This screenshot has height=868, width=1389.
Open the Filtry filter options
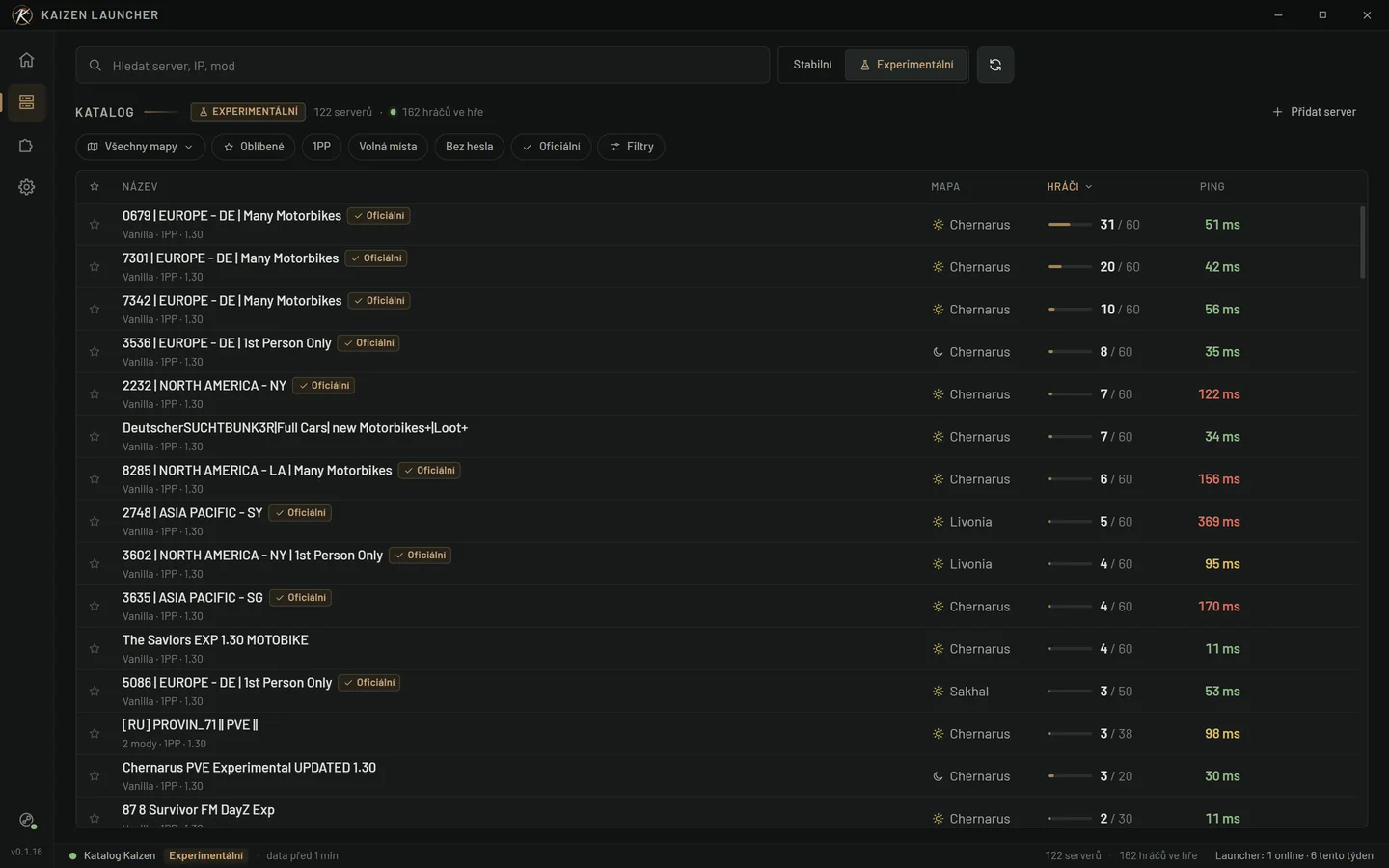[x=631, y=147]
